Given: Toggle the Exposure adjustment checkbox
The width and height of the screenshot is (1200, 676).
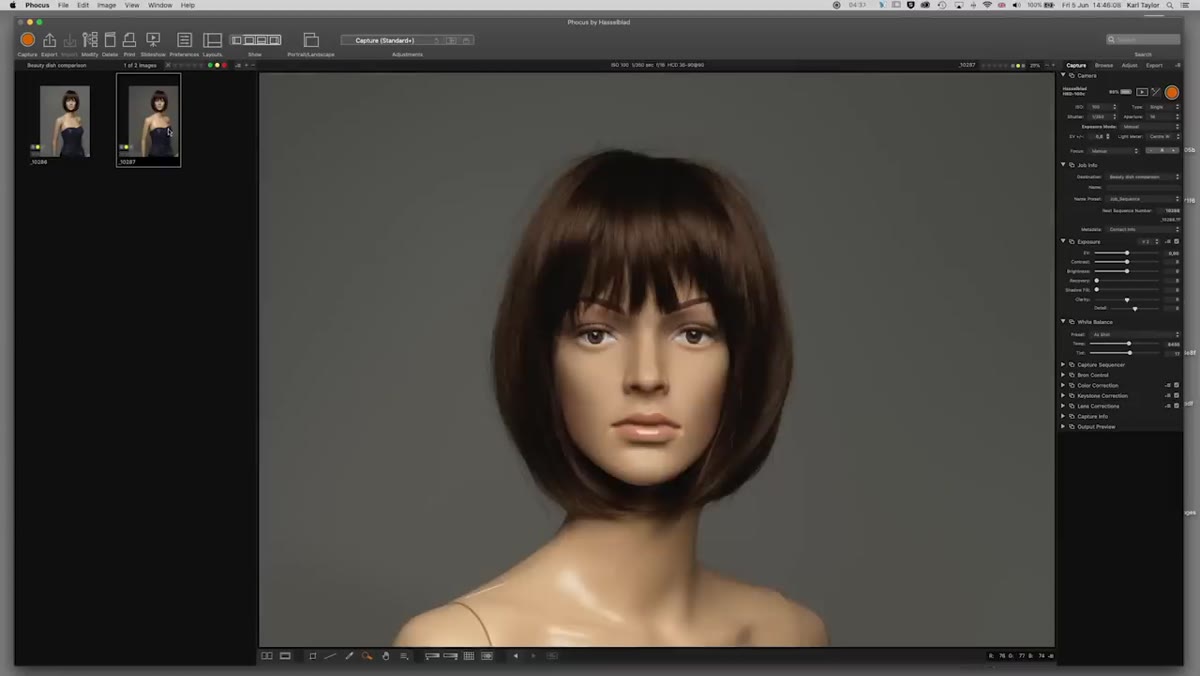Looking at the screenshot, I should click(x=1176, y=241).
